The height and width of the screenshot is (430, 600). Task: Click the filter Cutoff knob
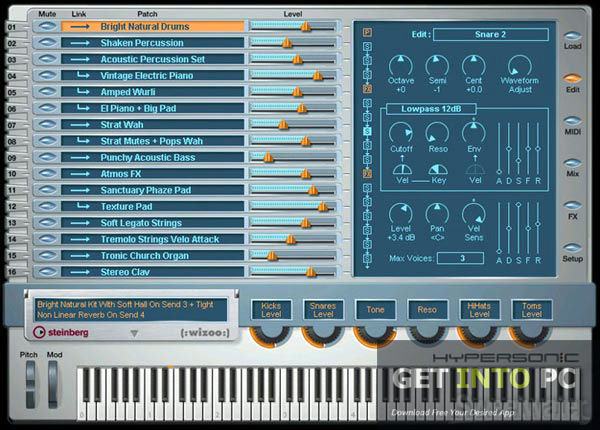(x=401, y=134)
